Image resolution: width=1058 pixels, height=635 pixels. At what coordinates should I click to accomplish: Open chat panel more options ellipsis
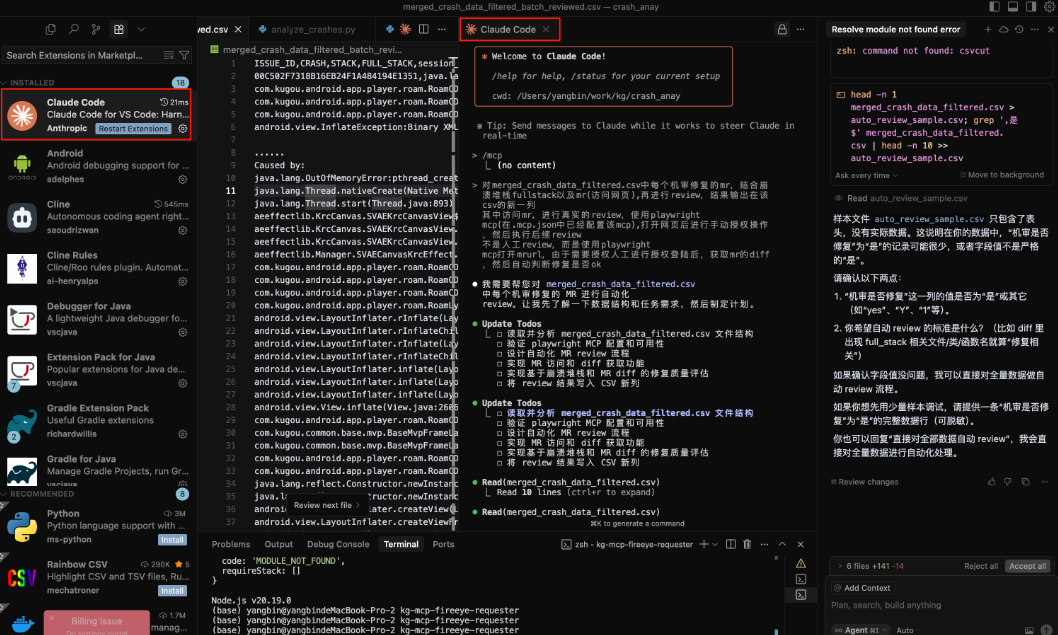point(1034,30)
